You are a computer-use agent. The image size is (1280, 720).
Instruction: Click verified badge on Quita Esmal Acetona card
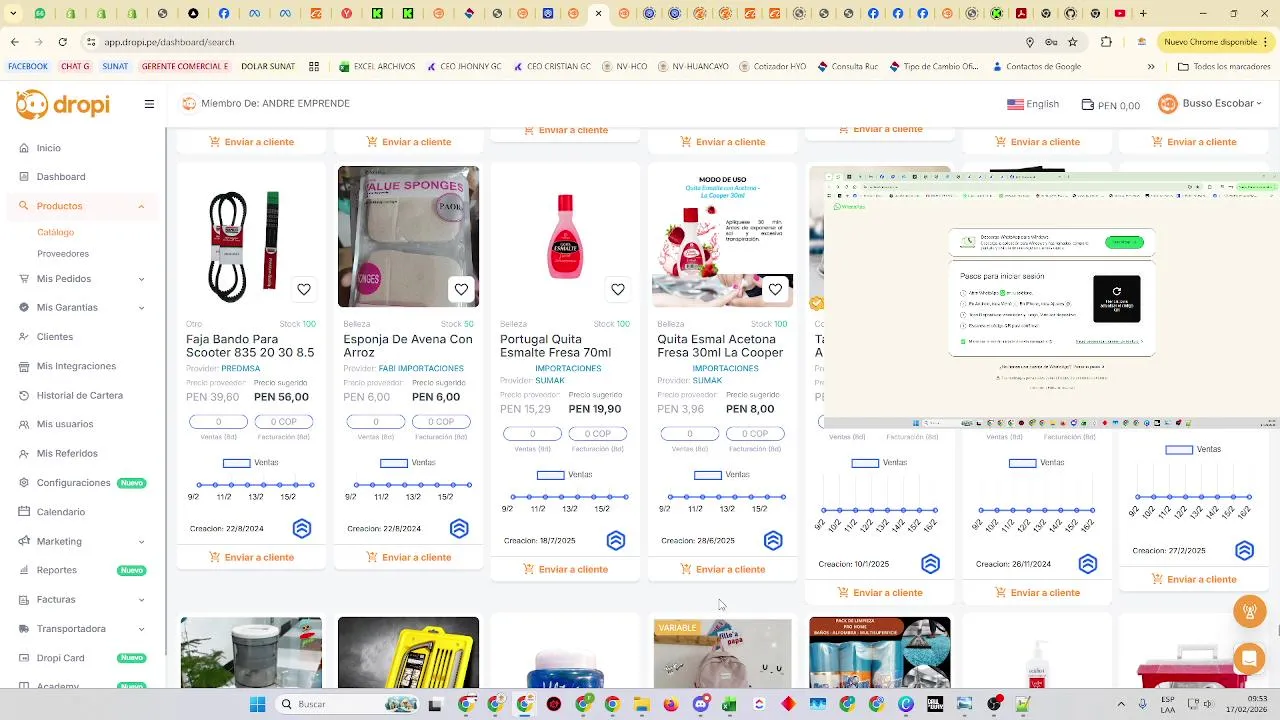click(x=773, y=540)
